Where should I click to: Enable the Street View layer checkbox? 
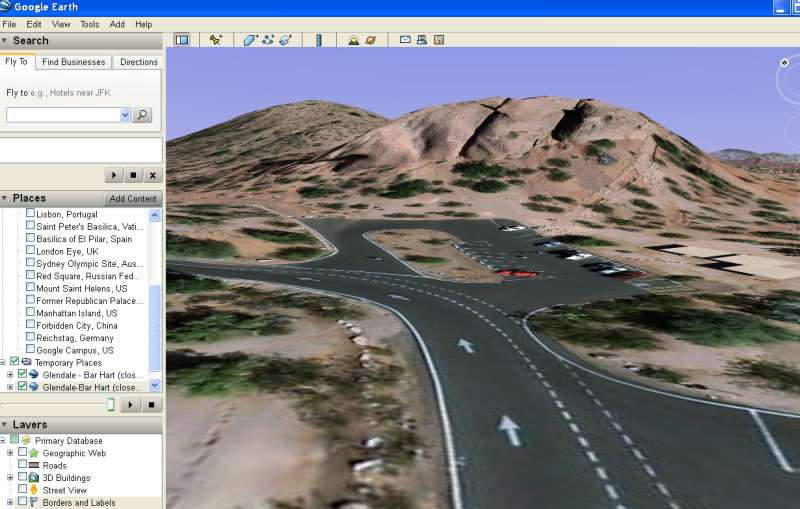click(22, 489)
